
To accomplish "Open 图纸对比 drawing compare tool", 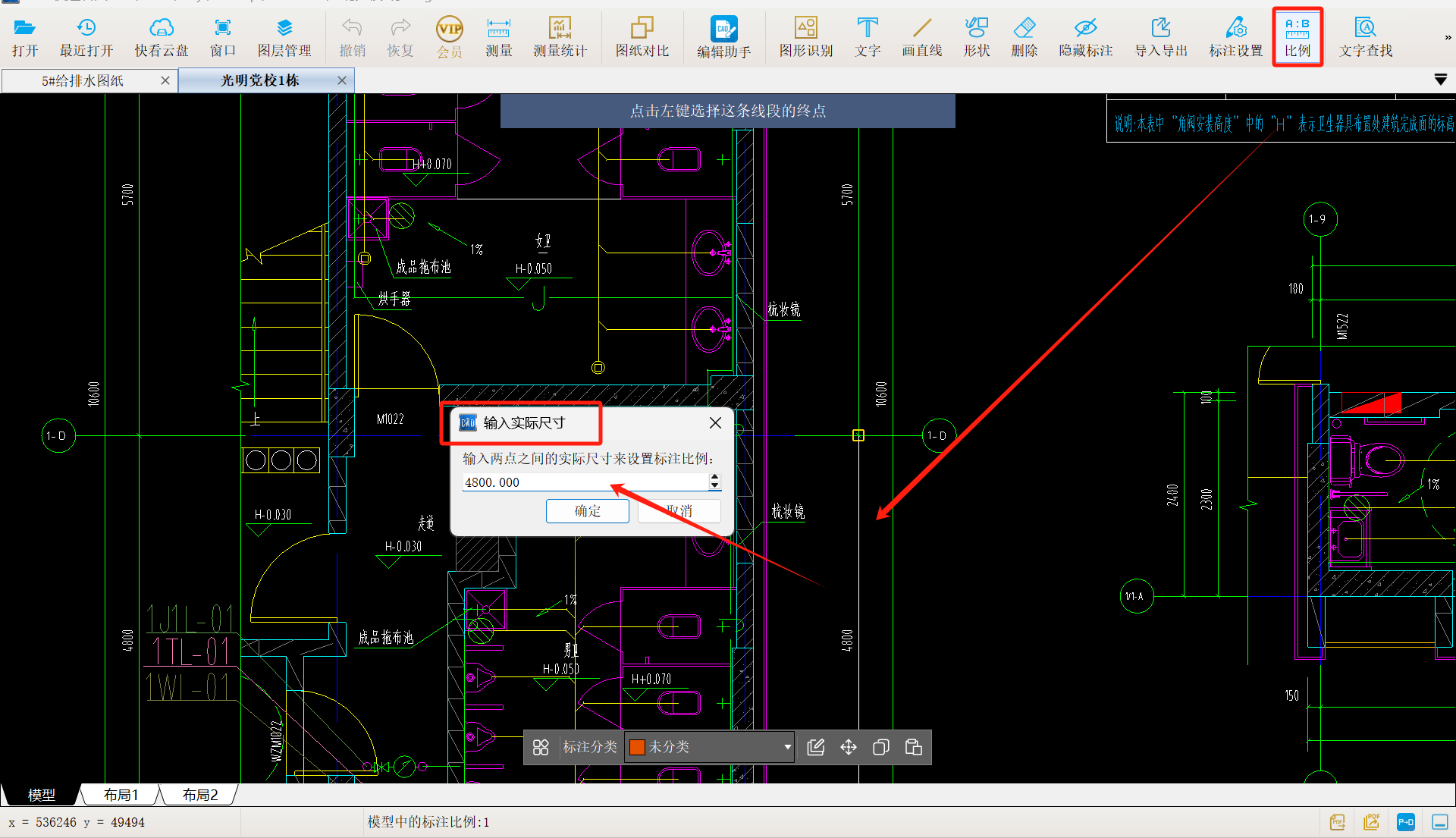I will coord(642,36).
